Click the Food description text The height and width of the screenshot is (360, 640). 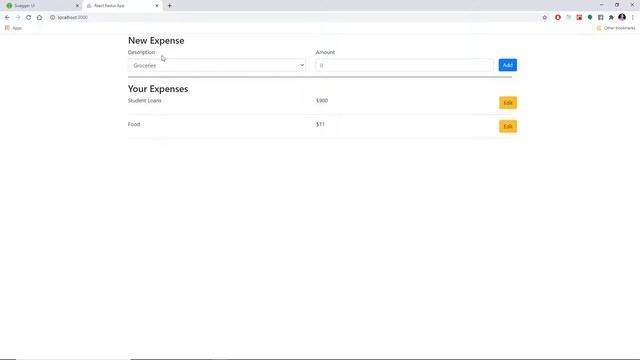coord(134,124)
